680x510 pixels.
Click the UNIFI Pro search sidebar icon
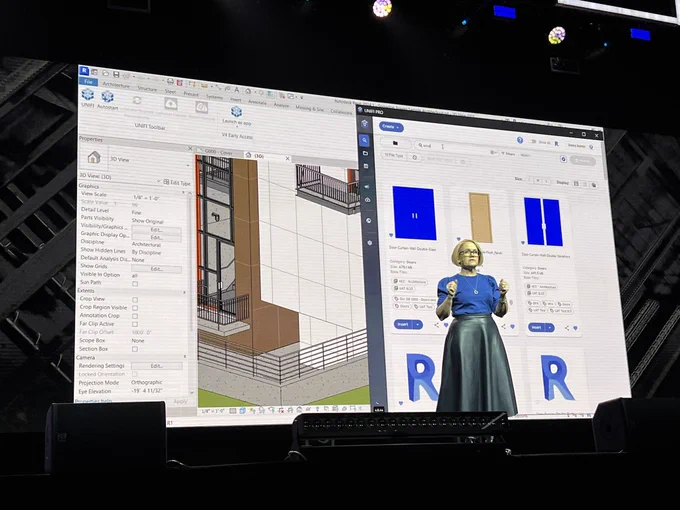pyautogui.click(x=365, y=140)
